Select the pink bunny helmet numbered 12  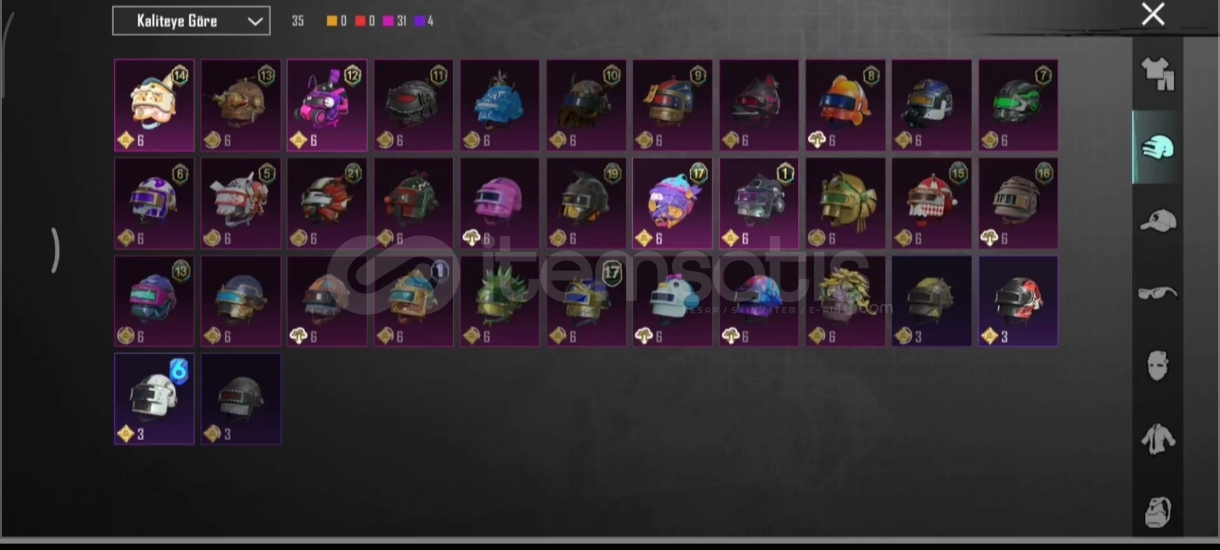(x=327, y=105)
